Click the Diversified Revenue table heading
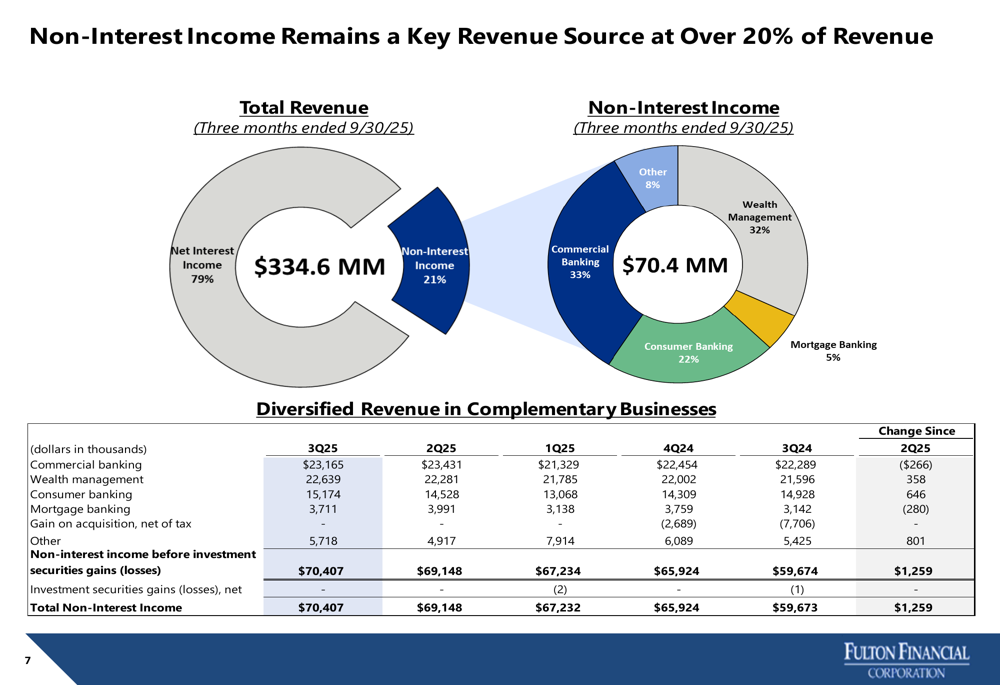 click(486, 408)
